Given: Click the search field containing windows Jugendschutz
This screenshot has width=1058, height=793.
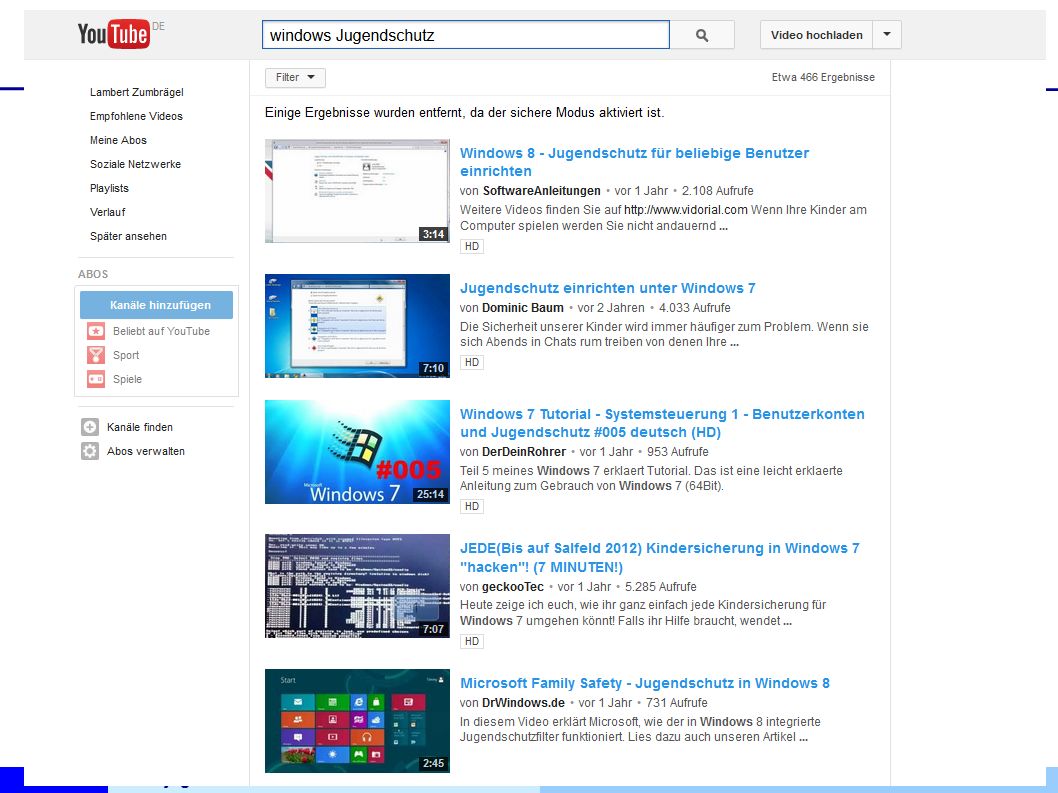Looking at the screenshot, I should pos(466,35).
